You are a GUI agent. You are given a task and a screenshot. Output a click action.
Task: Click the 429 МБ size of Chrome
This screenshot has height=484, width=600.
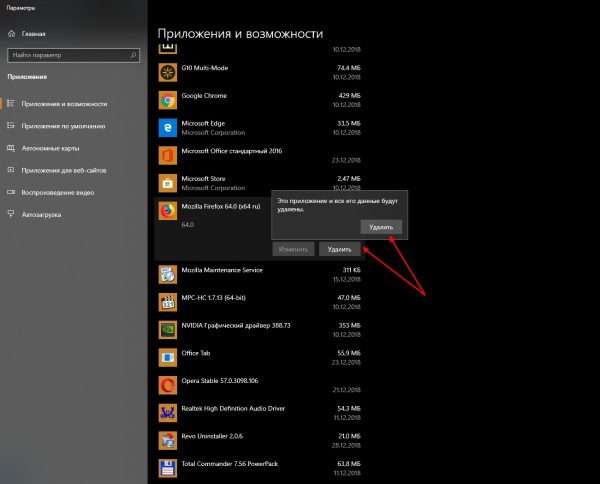tap(349, 96)
